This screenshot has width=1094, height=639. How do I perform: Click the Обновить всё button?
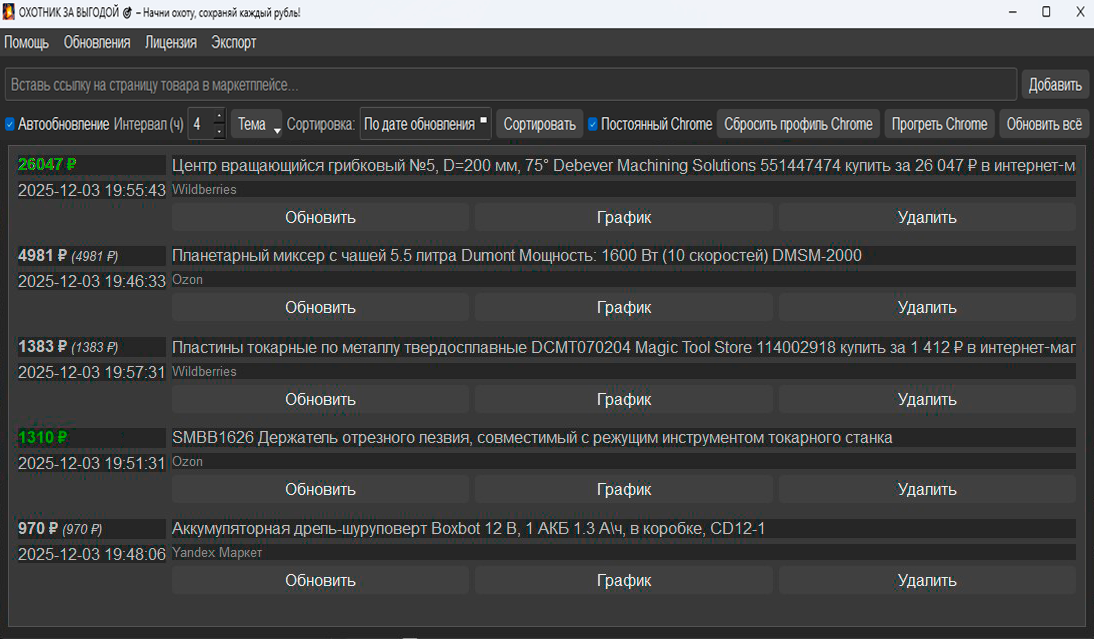click(1043, 125)
